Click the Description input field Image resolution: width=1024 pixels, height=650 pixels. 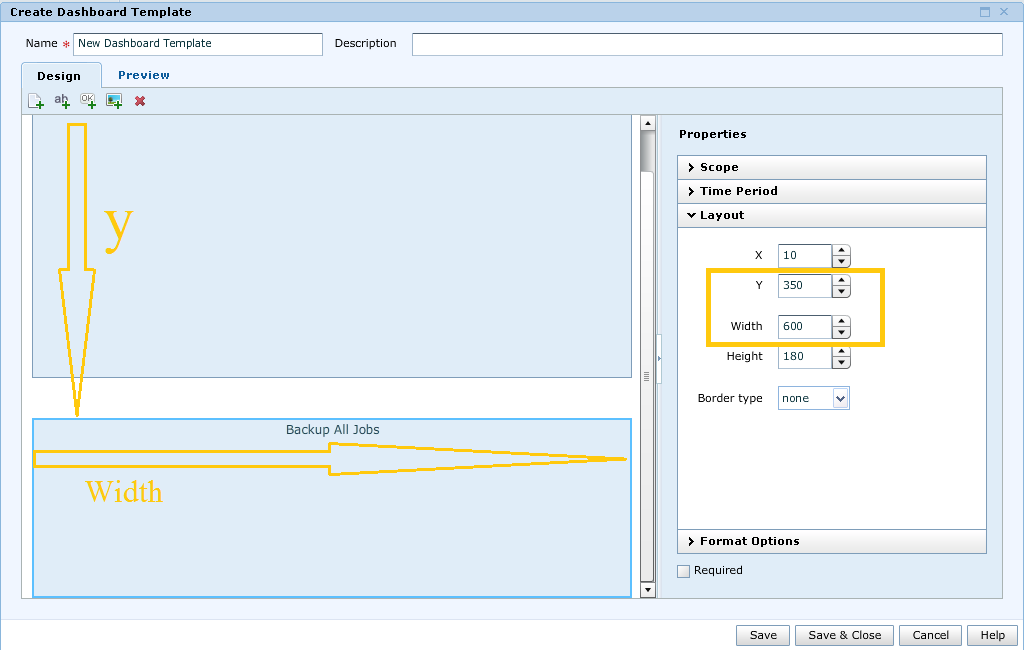(706, 44)
